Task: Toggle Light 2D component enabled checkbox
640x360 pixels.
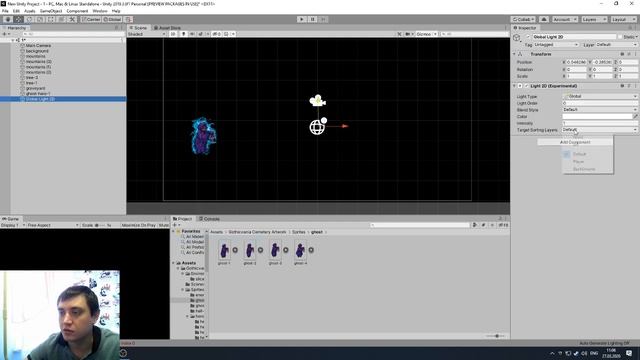Action: point(526,86)
